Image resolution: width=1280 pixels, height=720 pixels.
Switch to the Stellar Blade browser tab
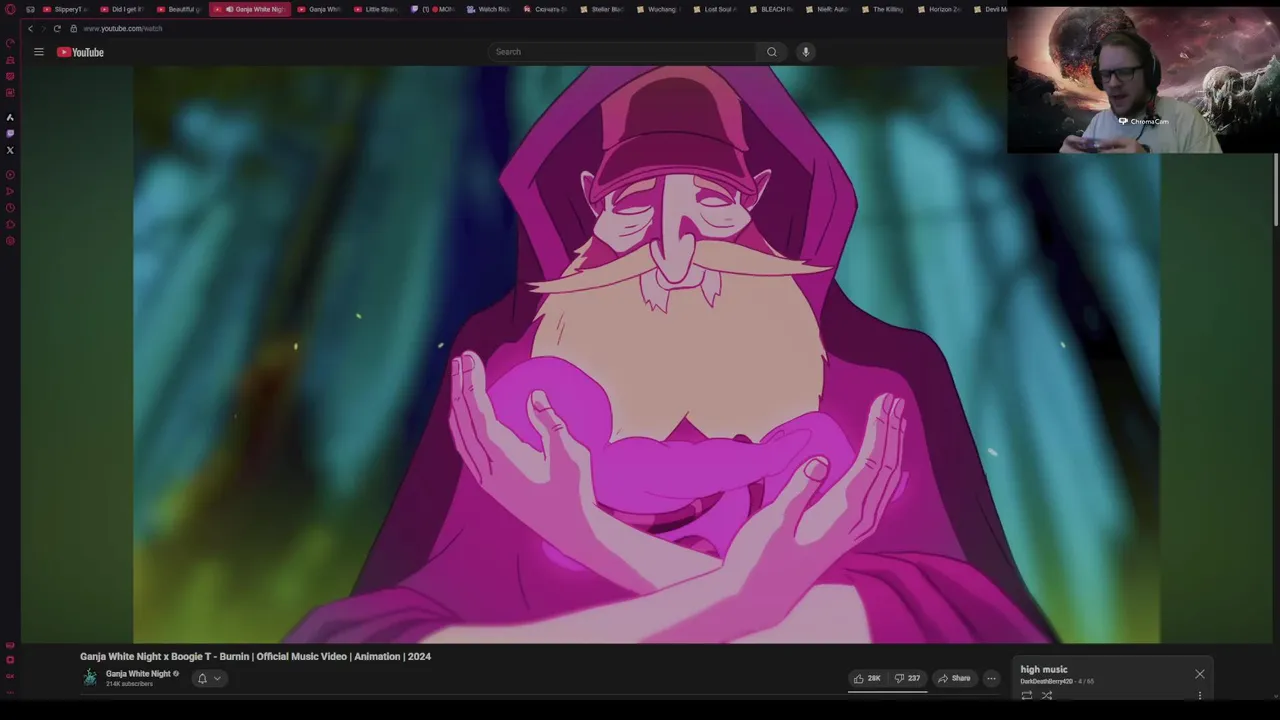tap(603, 9)
